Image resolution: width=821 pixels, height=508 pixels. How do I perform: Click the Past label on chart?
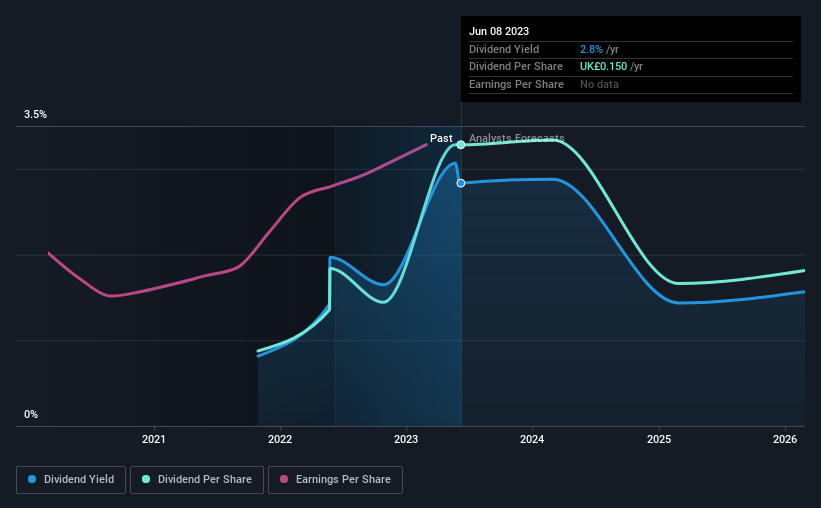coord(441,138)
